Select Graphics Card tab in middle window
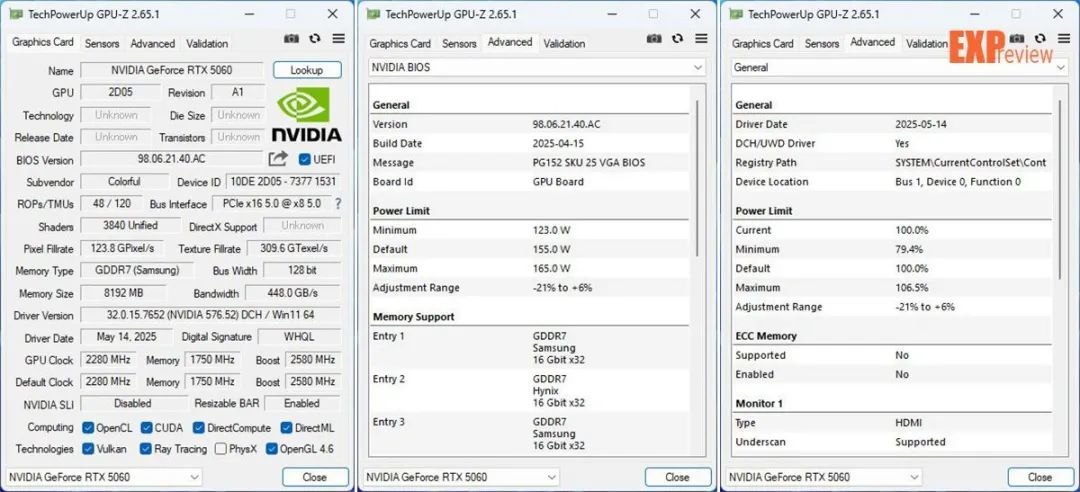Screen dimensions: 1080x492 pyautogui.click(x=400, y=43)
